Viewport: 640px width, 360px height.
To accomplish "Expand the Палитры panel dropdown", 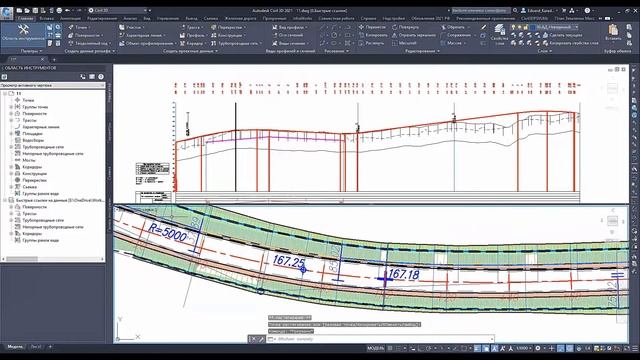I will pos(32,51).
